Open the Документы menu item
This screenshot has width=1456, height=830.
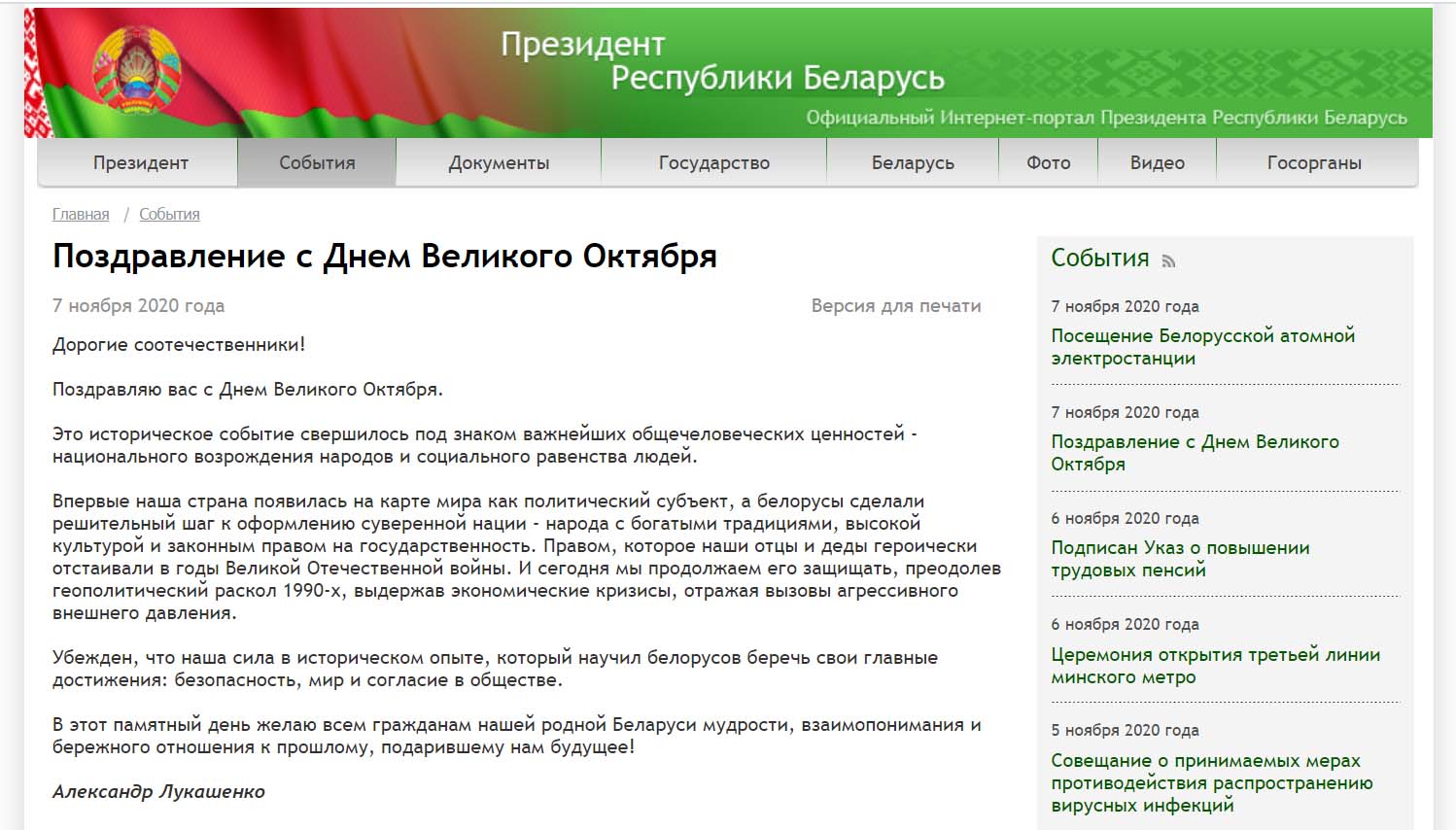pyautogui.click(x=499, y=162)
